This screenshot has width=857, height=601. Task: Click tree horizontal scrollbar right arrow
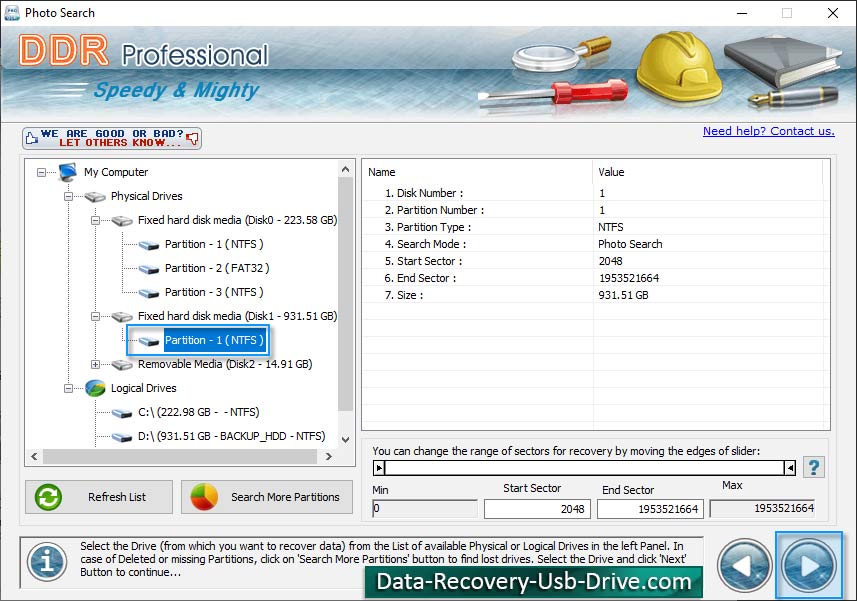pos(328,457)
